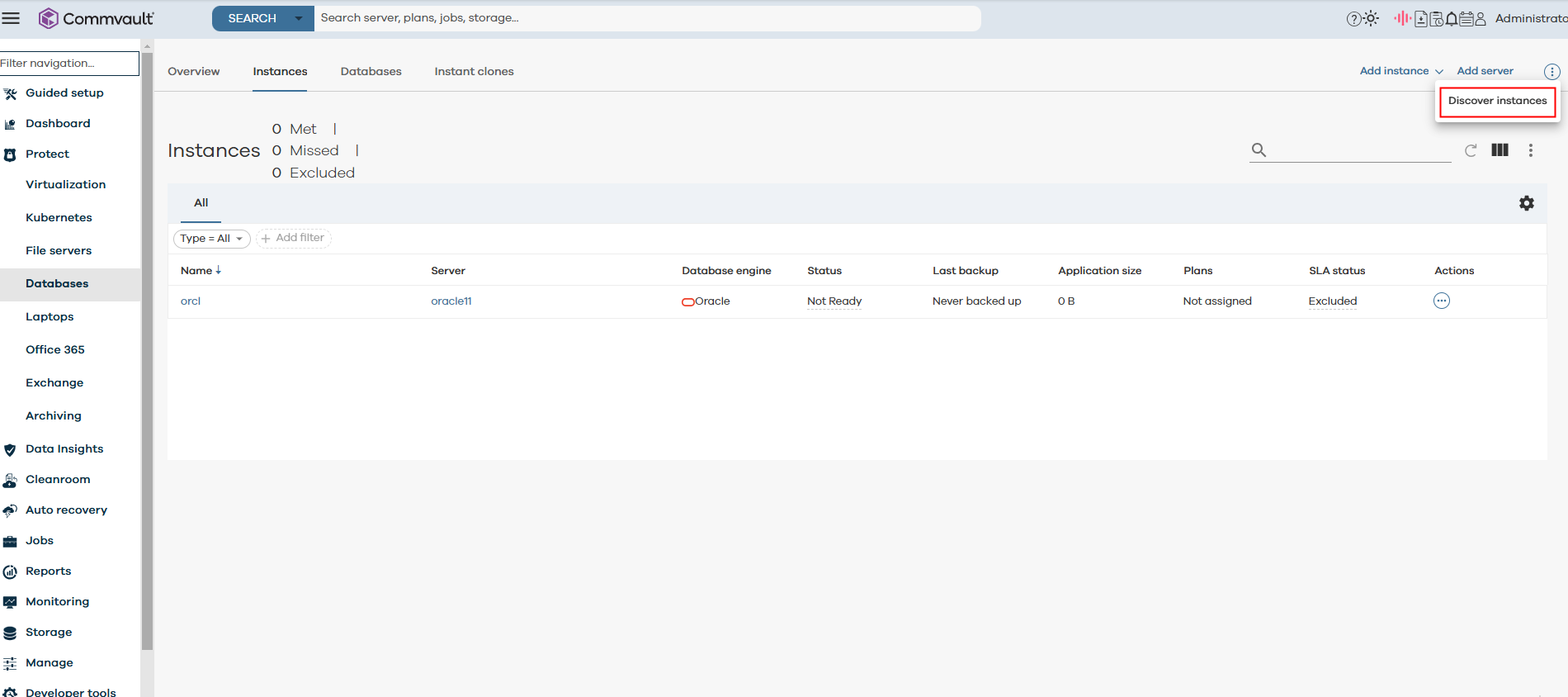Switch to the Databases tab

point(371,72)
